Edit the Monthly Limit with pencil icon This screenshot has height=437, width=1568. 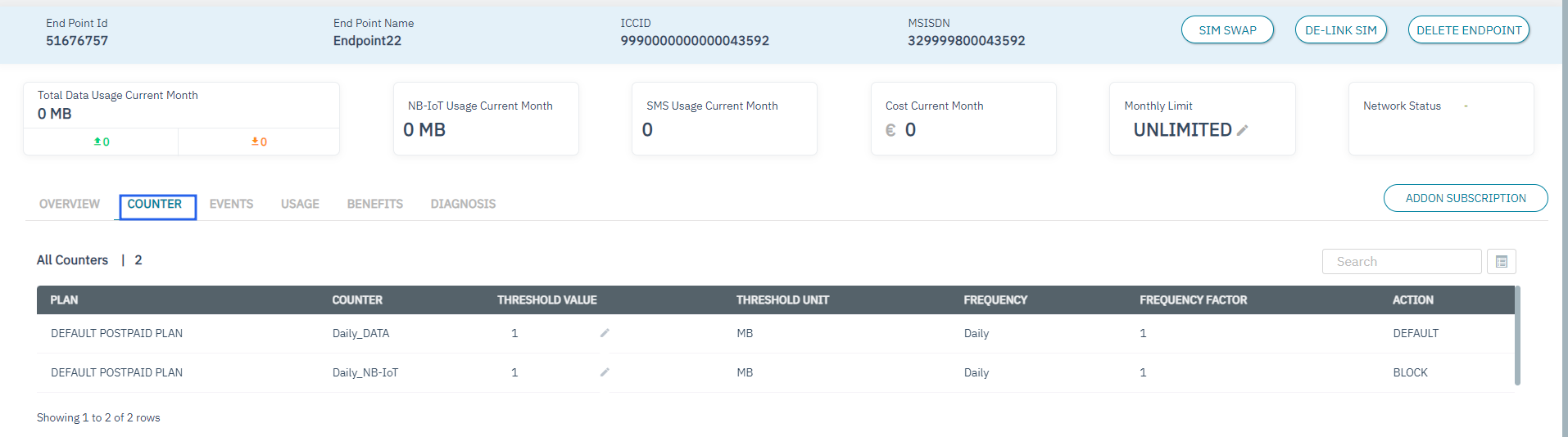(x=1242, y=130)
